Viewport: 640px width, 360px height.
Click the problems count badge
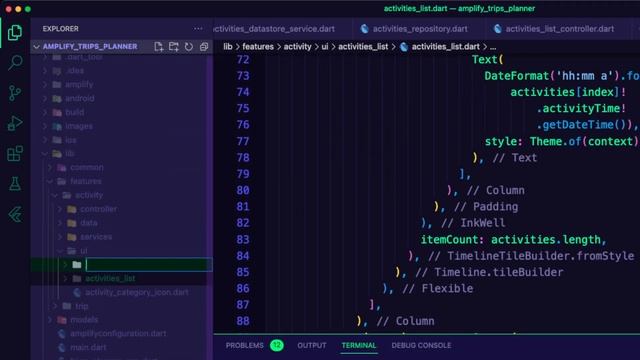[277, 345]
